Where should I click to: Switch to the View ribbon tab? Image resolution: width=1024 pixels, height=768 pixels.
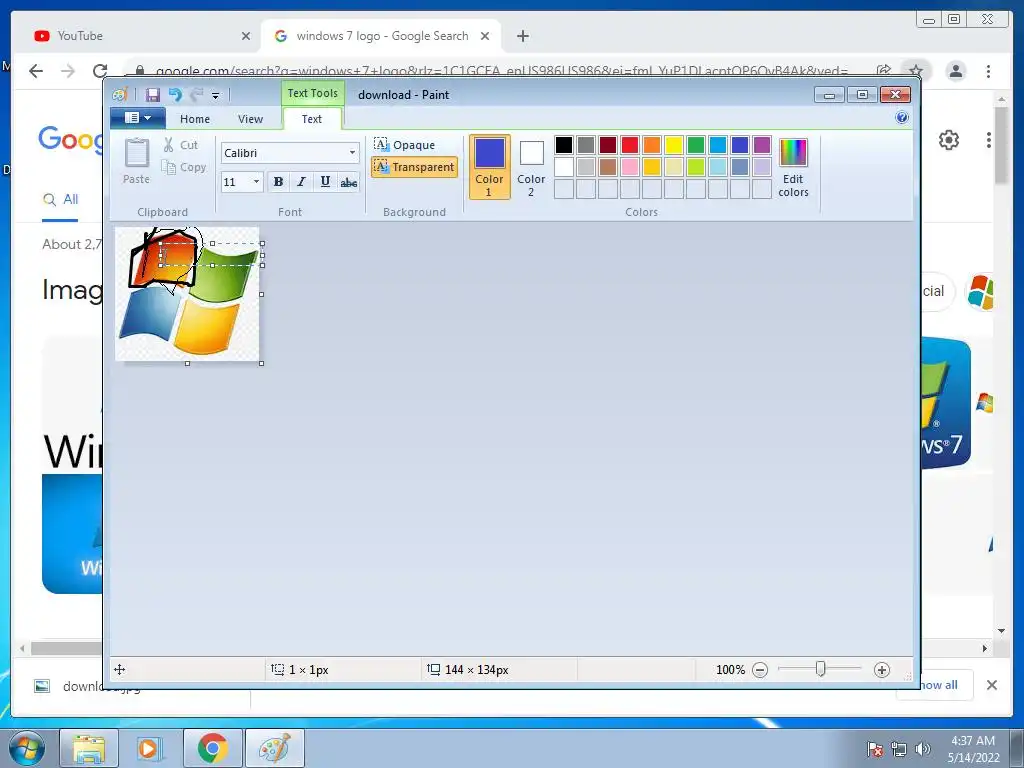tap(250, 119)
